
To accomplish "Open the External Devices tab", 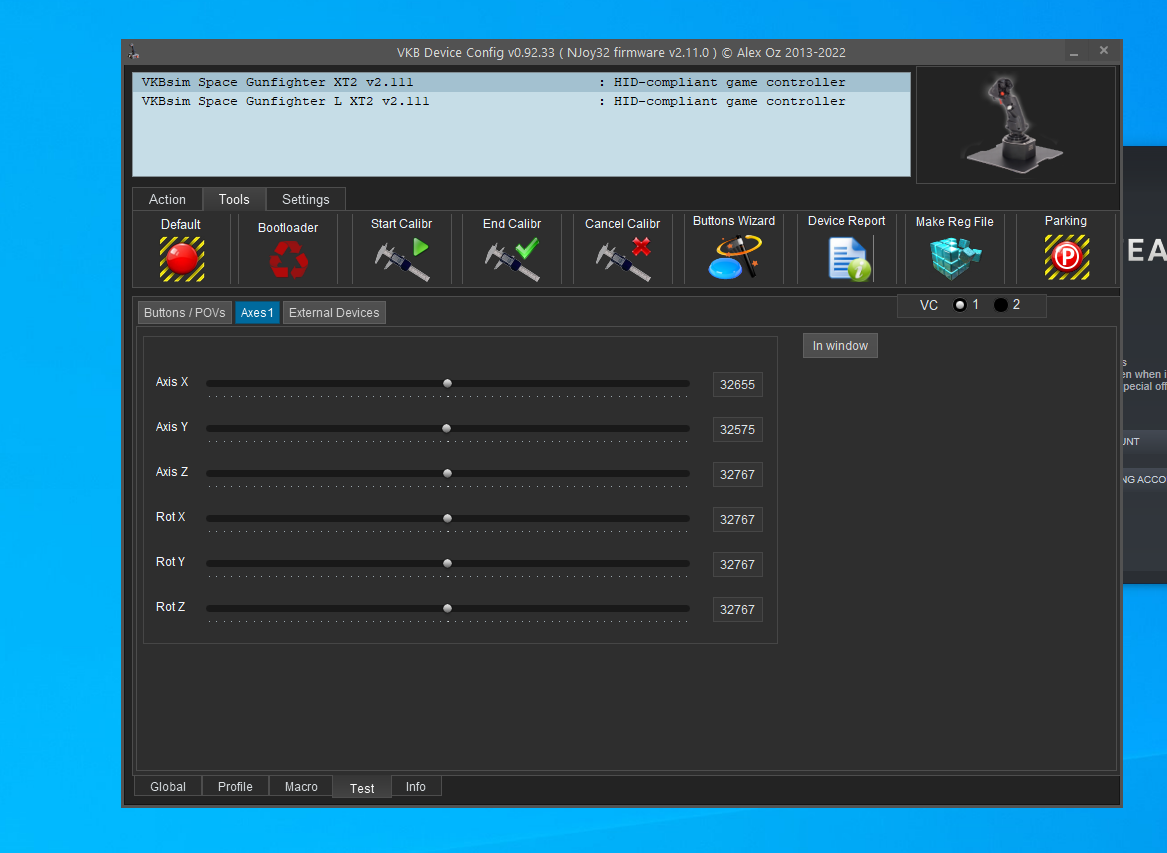I will [334, 313].
